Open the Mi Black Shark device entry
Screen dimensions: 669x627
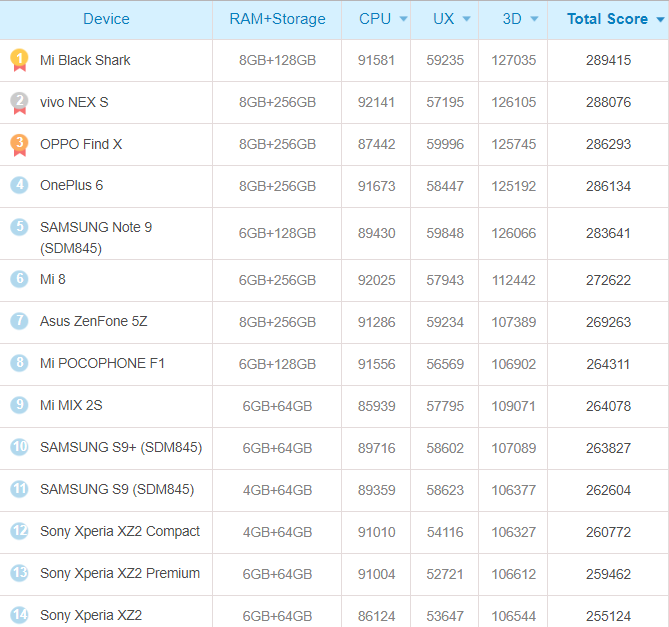tap(85, 60)
